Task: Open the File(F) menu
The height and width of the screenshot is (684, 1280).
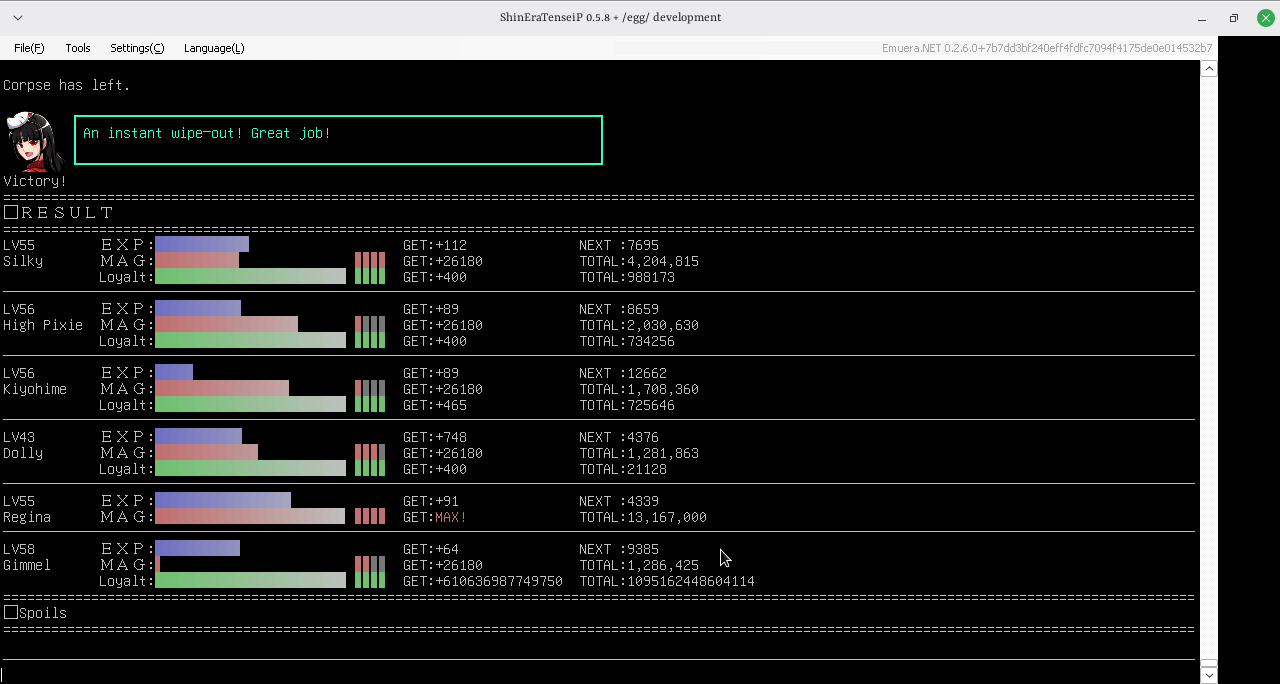Action: point(29,48)
